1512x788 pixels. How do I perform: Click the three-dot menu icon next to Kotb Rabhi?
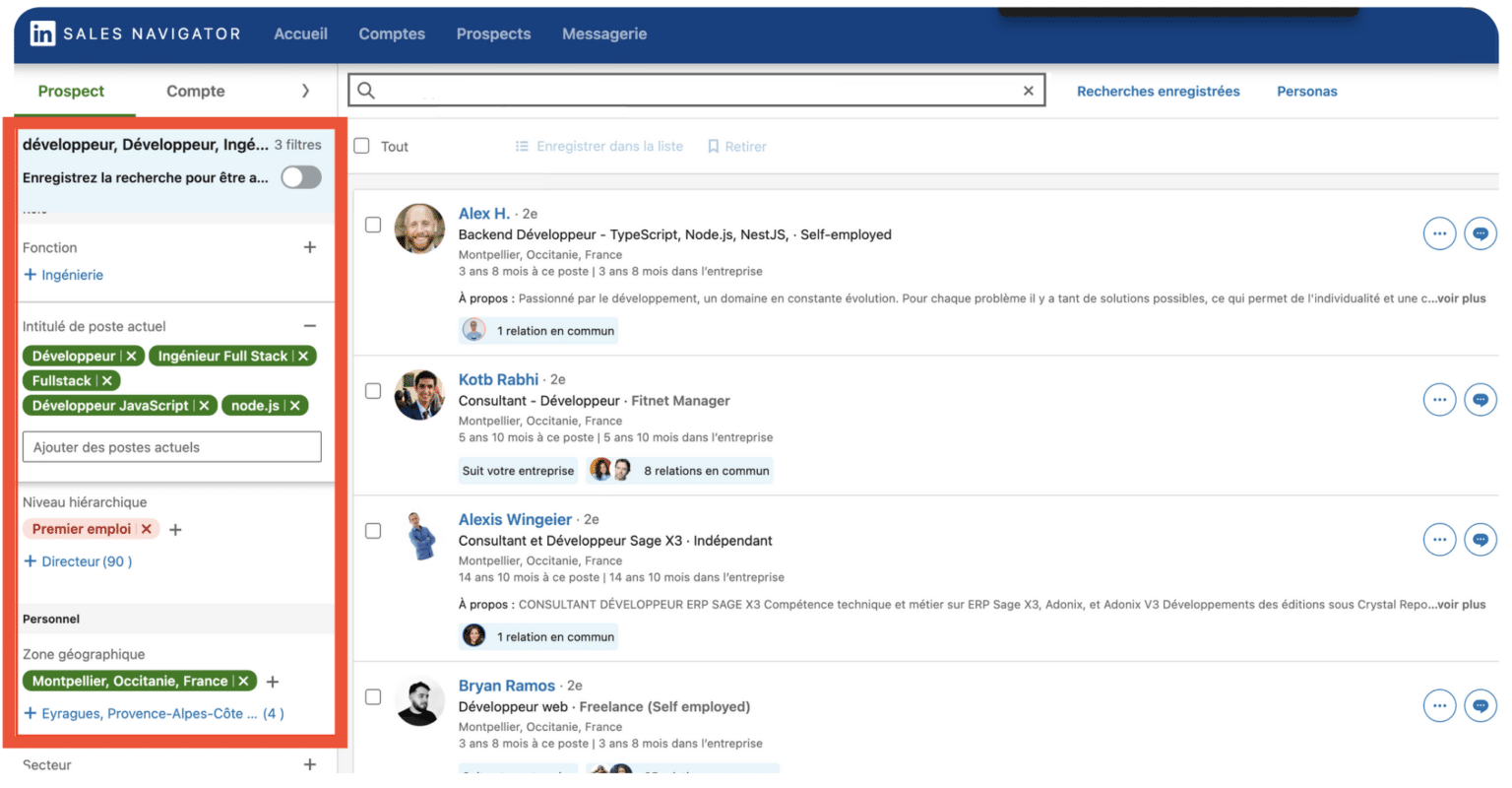1439,400
